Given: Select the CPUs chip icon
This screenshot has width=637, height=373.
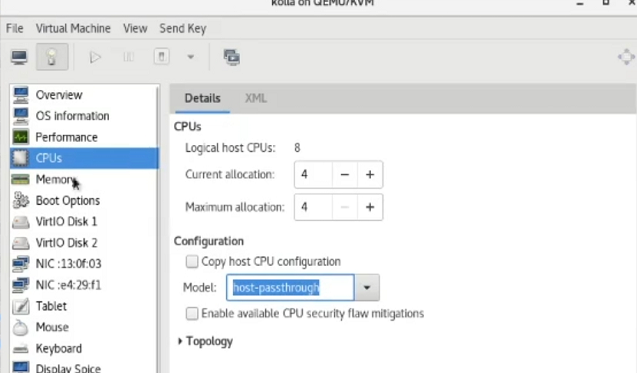Looking at the screenshot, I should pyautogui.click(x=20, y=158).
